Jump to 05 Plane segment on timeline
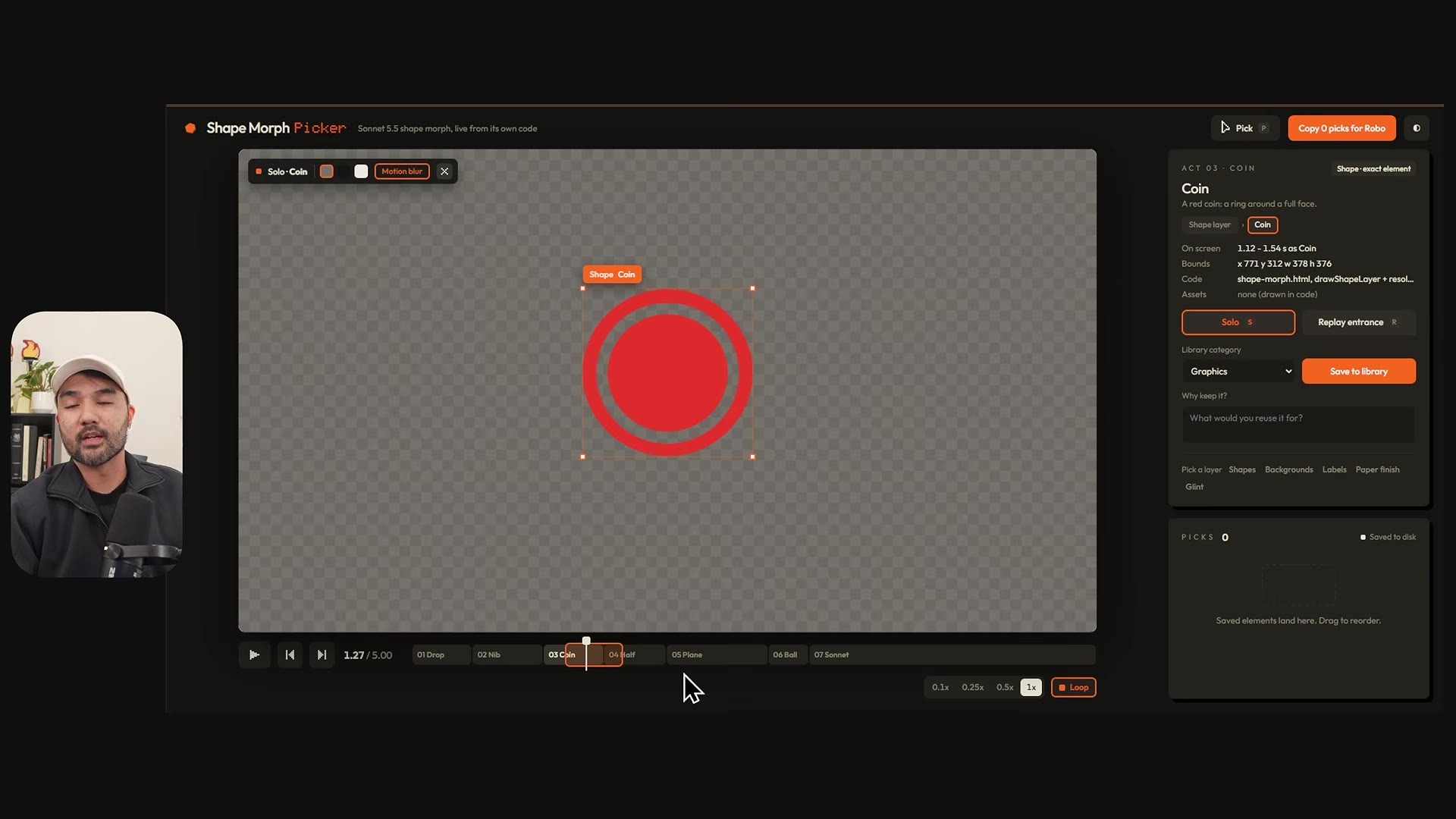 (x=717, y=654)
